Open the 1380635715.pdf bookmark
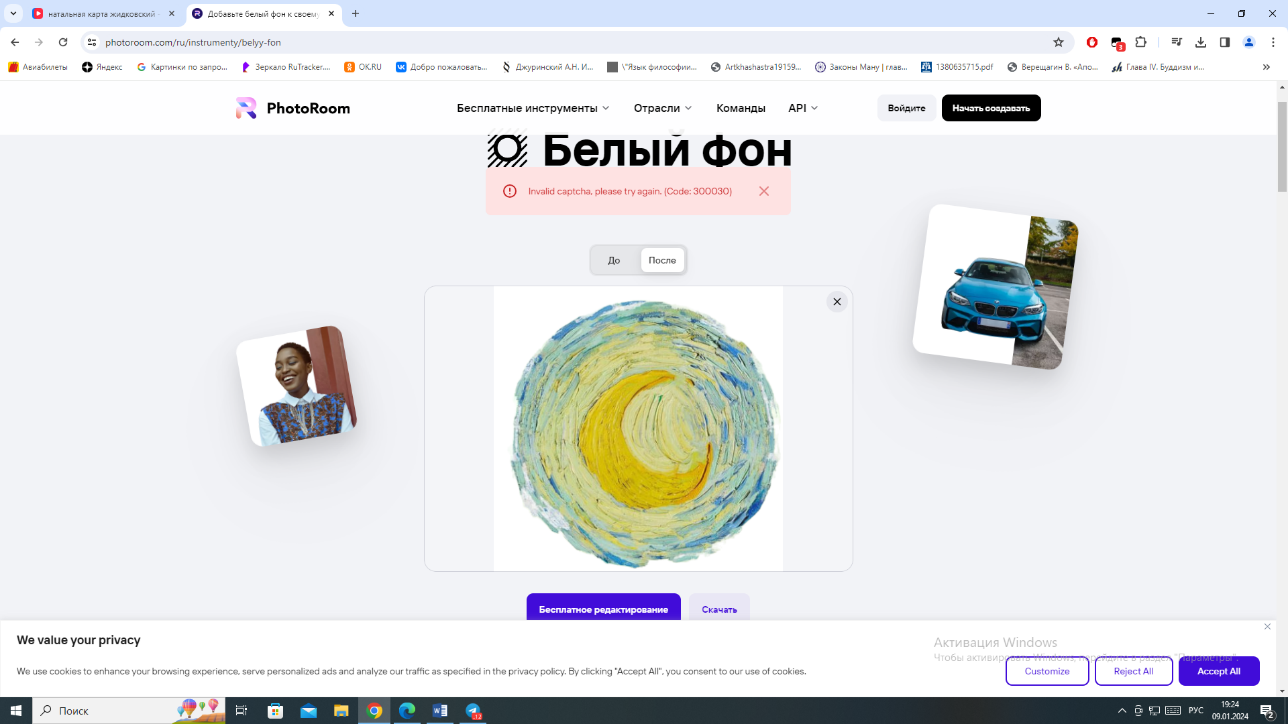 click(x=957, y=67)
